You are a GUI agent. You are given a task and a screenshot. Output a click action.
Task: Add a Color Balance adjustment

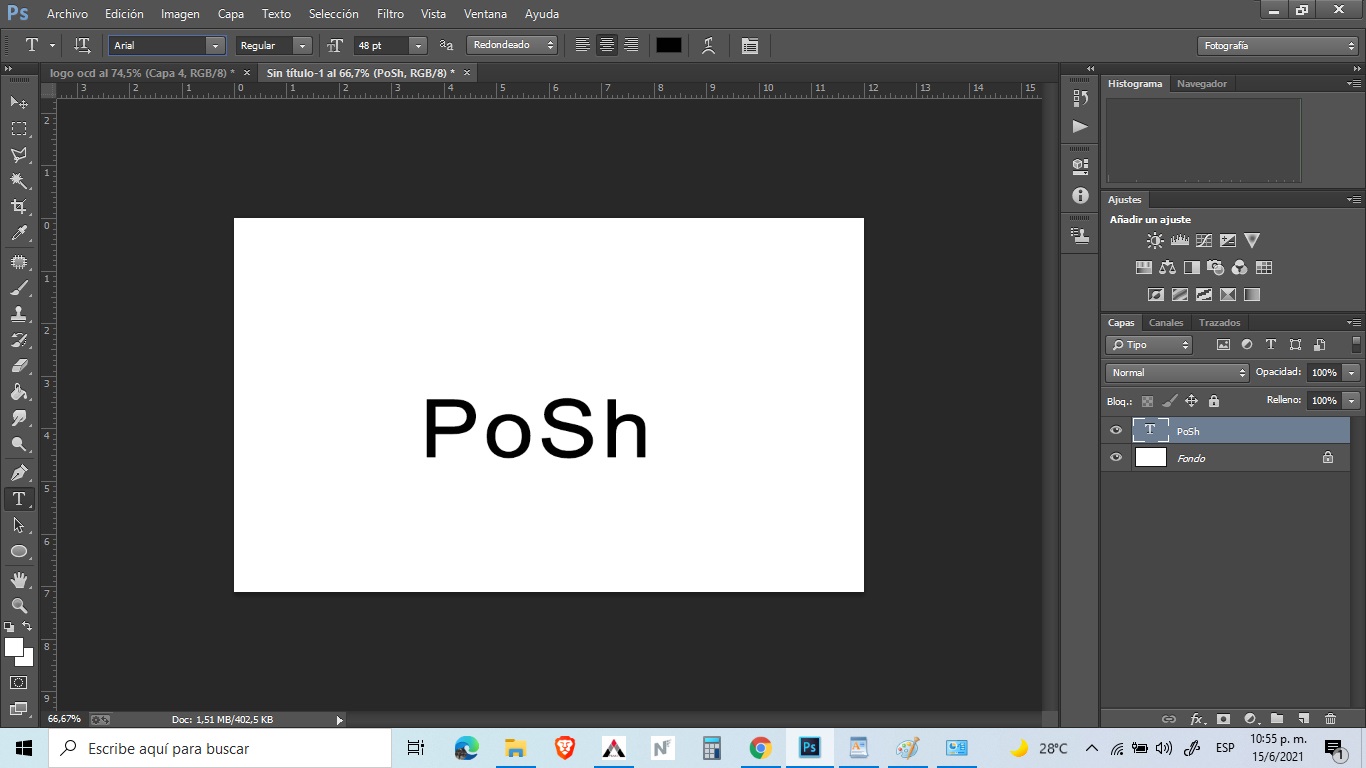(1167, 267)
